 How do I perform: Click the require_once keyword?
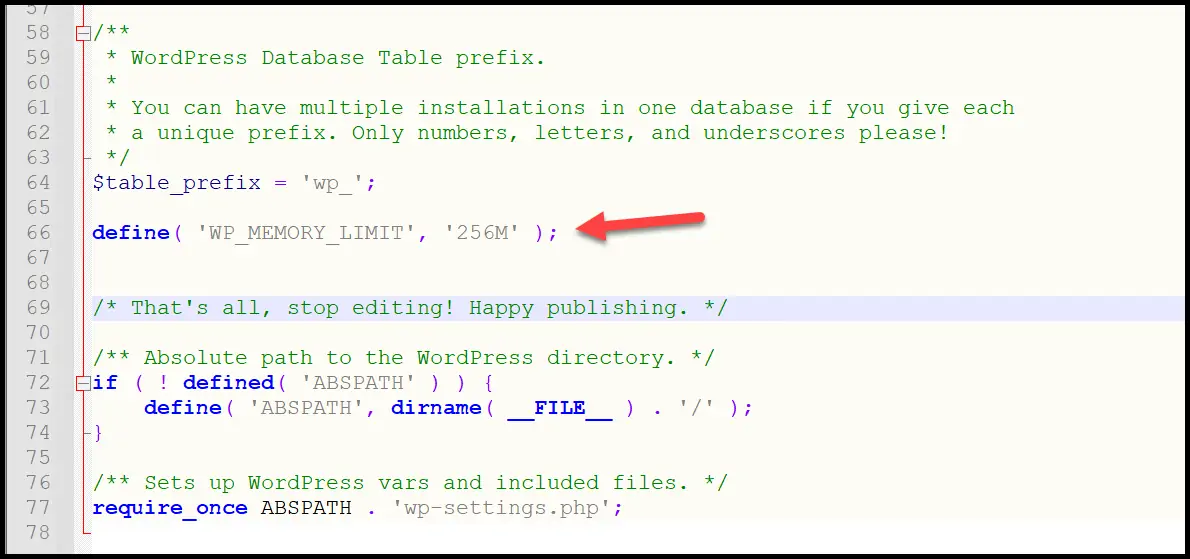169,508
